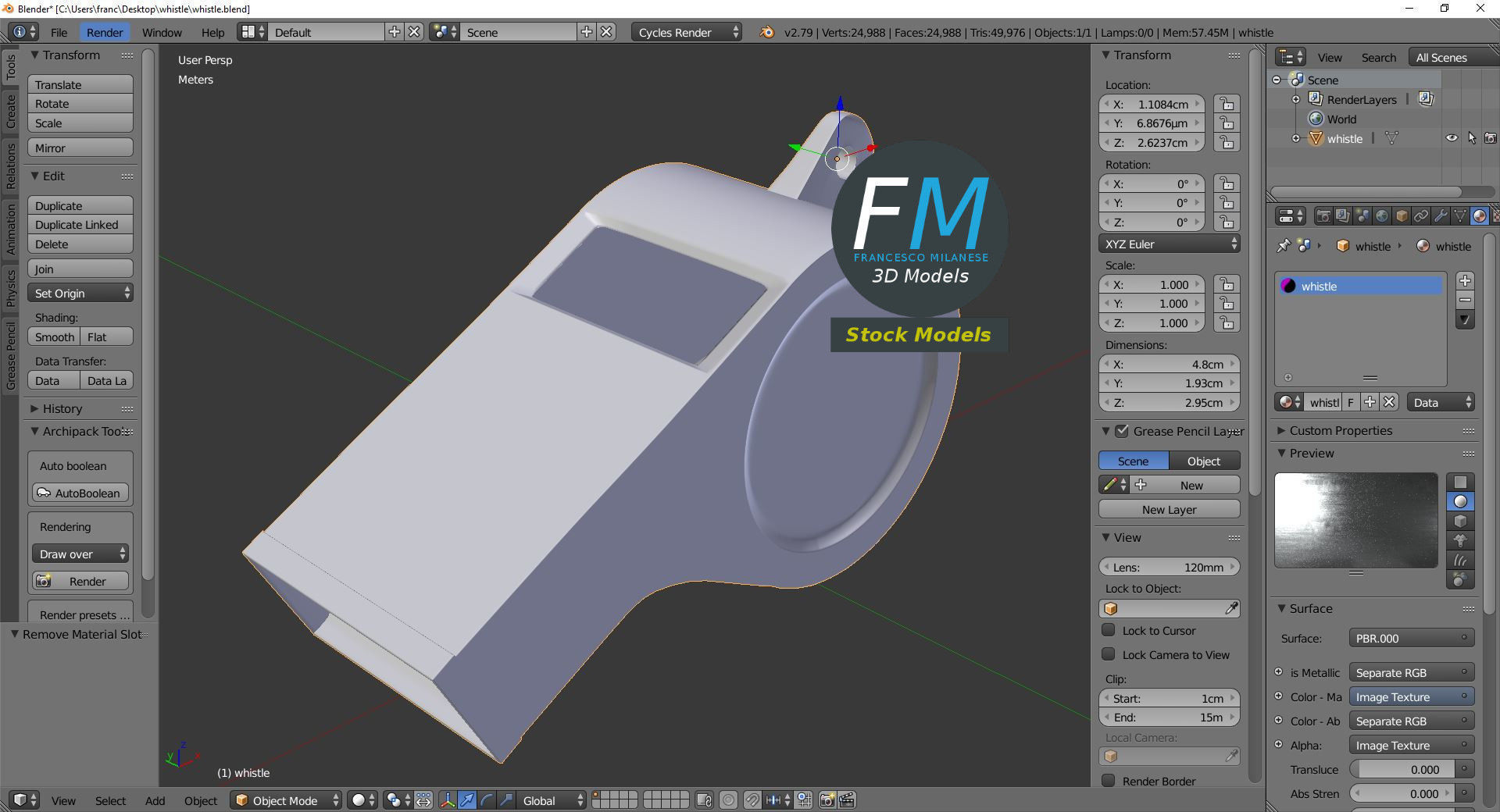The width and height of the screenshot is (1500, 812).
Task: Enable Lock to Cursor checkbox
Action: (x=1108, y=630)
